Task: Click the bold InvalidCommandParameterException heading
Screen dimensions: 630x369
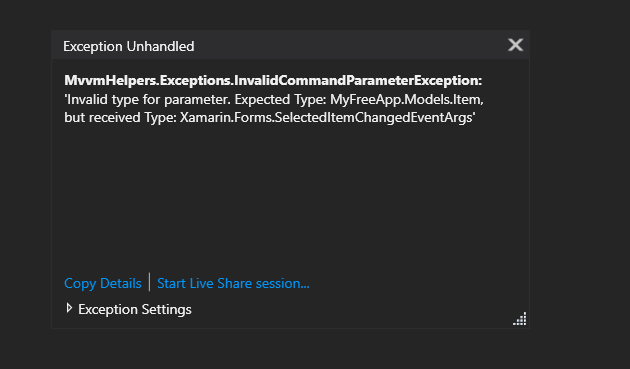Action: [273, 80]
